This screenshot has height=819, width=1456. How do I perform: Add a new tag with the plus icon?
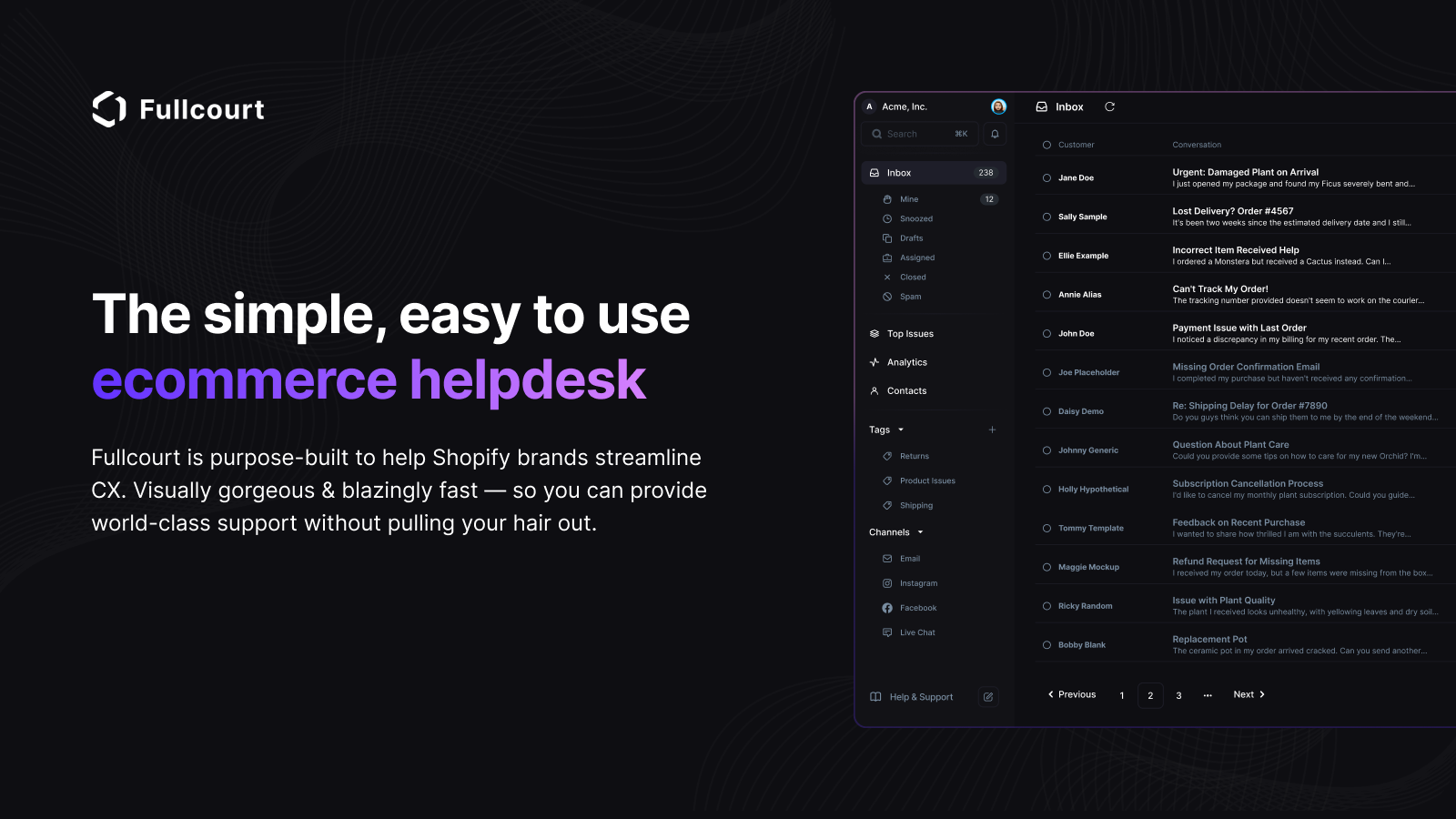point(992,430)
